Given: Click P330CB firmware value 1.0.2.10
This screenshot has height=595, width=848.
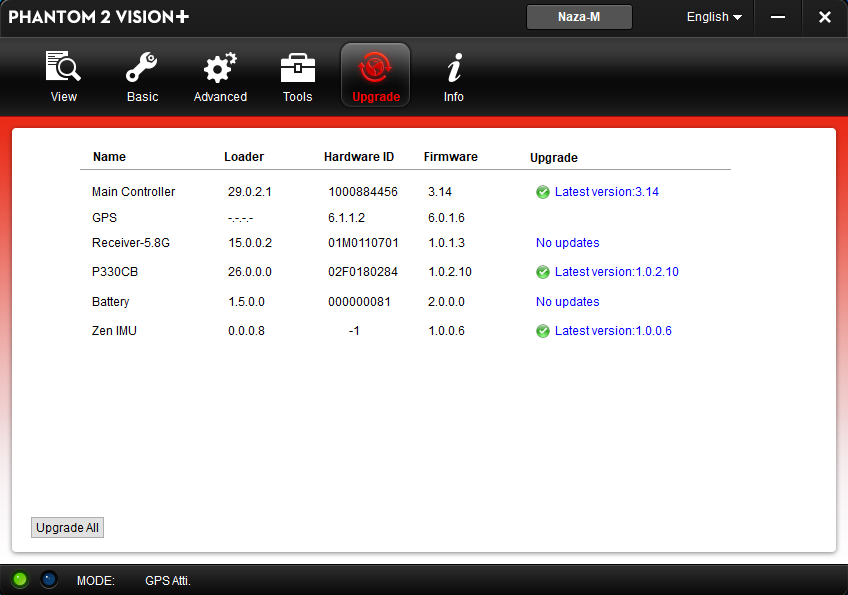Looking at the screenshot, I should click(450, 272).
